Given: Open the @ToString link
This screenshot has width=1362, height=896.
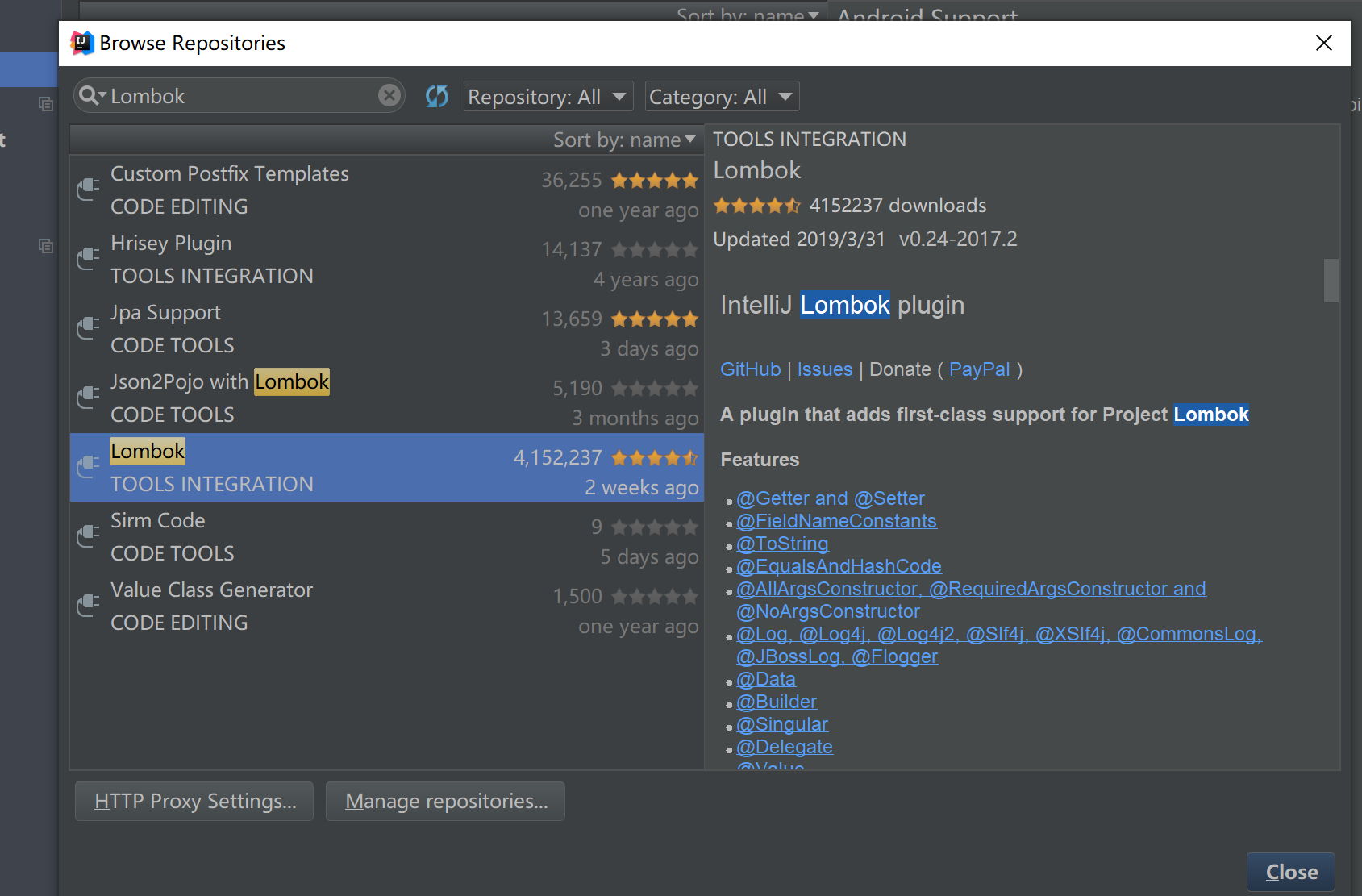Looking at the screenshot, I should [782, 544].
